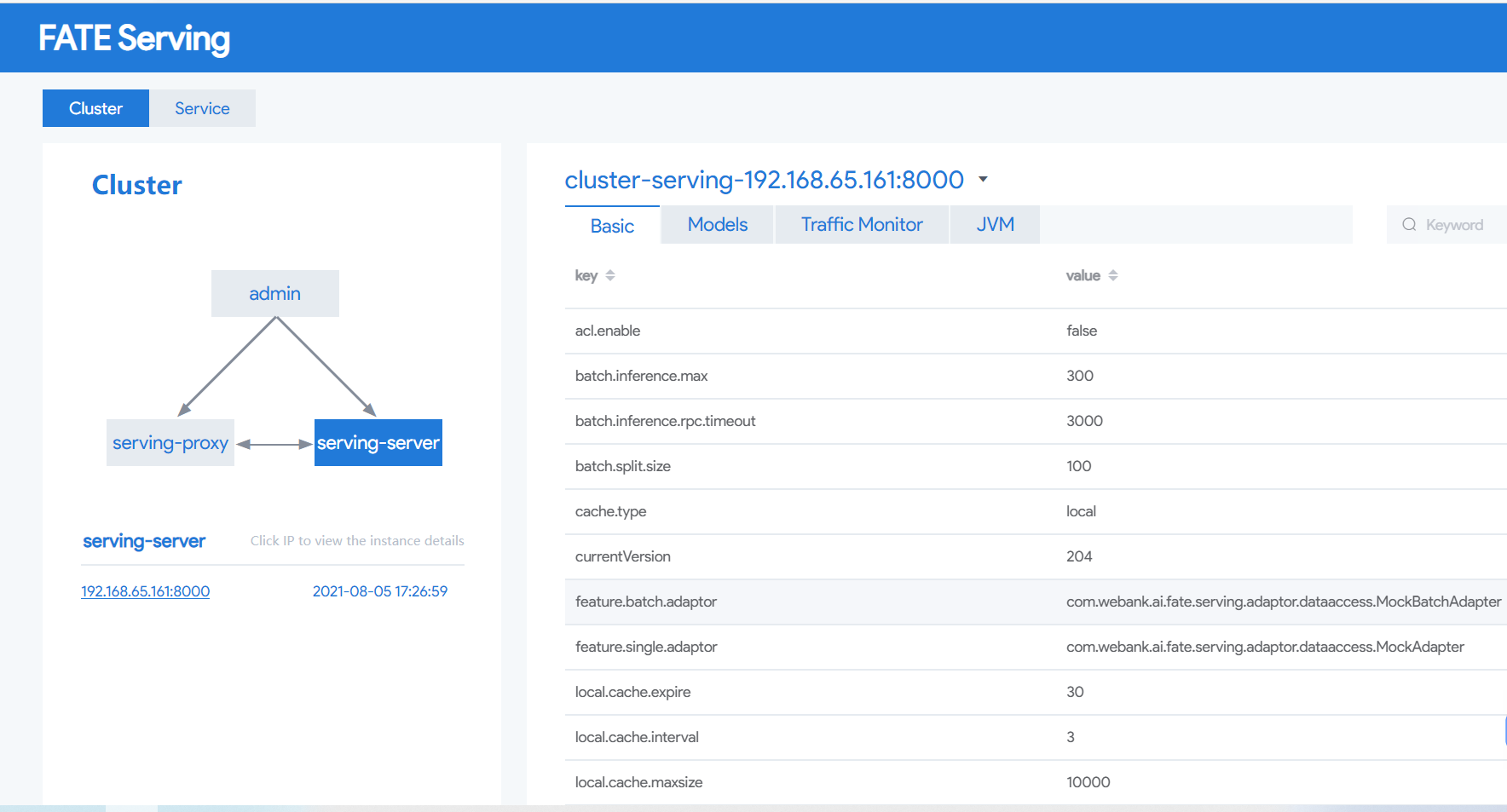Click value 10000 for local.cache.maxsize
Image resolution: width=1507 pixels, height=812 pixels.
pos(1088,782)
